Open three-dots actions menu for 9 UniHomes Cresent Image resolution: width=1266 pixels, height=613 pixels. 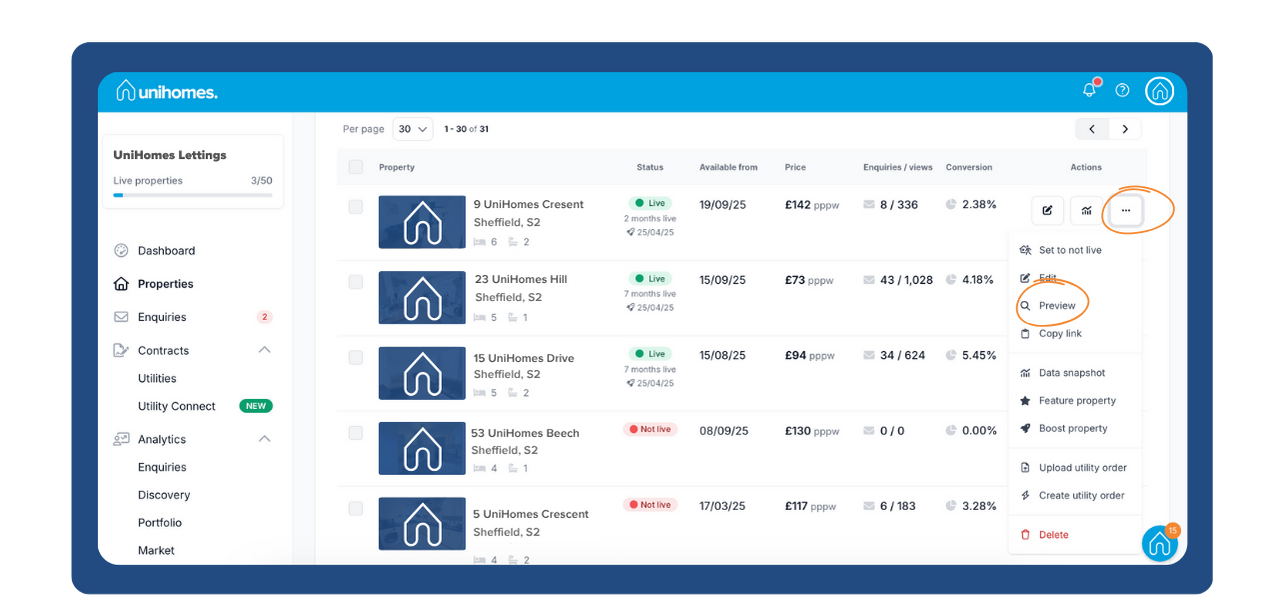1126,210
